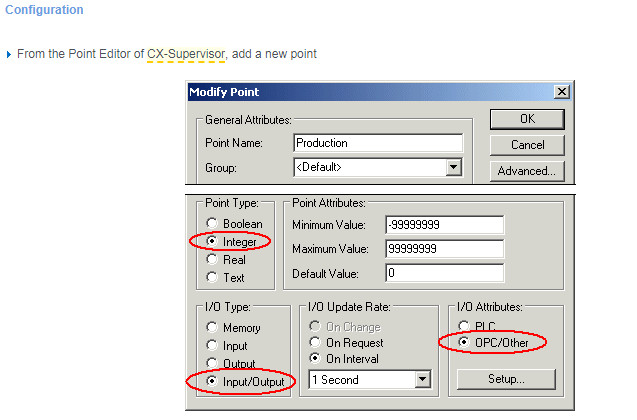Click the CX-Supervisor underlined link
Viewport: 637px width, 420px height.
click(x=186, y=54)
